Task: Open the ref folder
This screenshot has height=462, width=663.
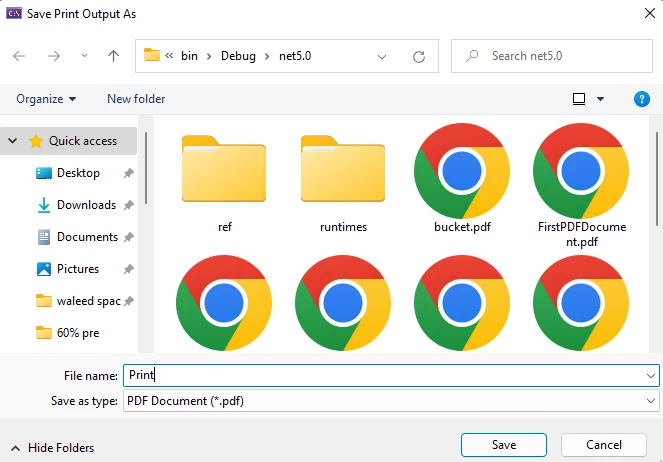Action: 224,172
